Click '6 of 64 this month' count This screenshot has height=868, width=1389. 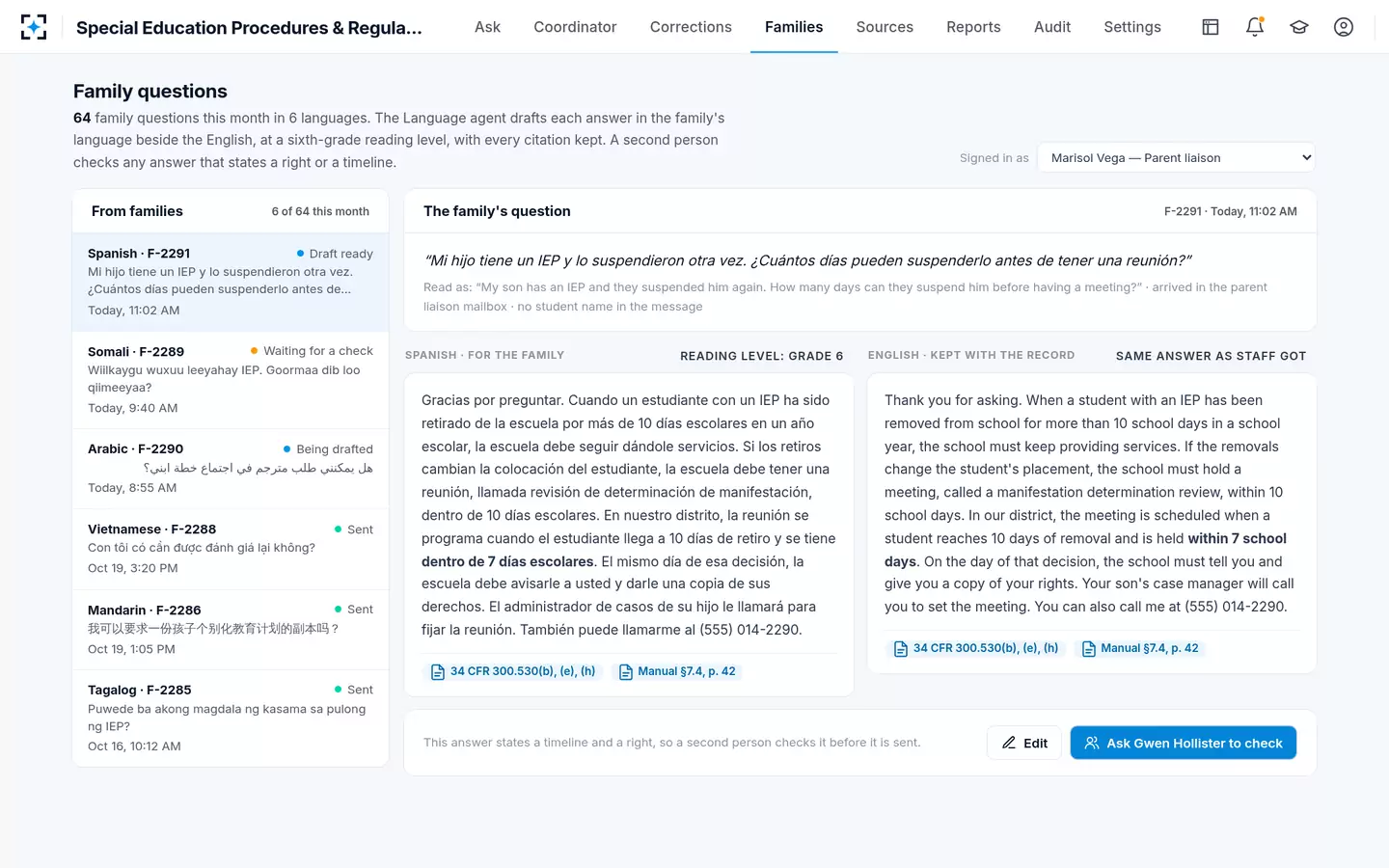click(320, 211)
